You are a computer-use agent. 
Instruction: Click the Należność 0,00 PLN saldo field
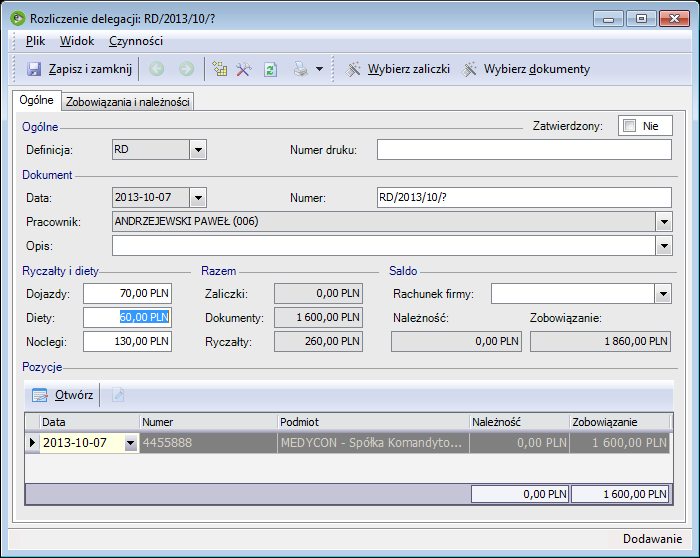coord(456,341)
